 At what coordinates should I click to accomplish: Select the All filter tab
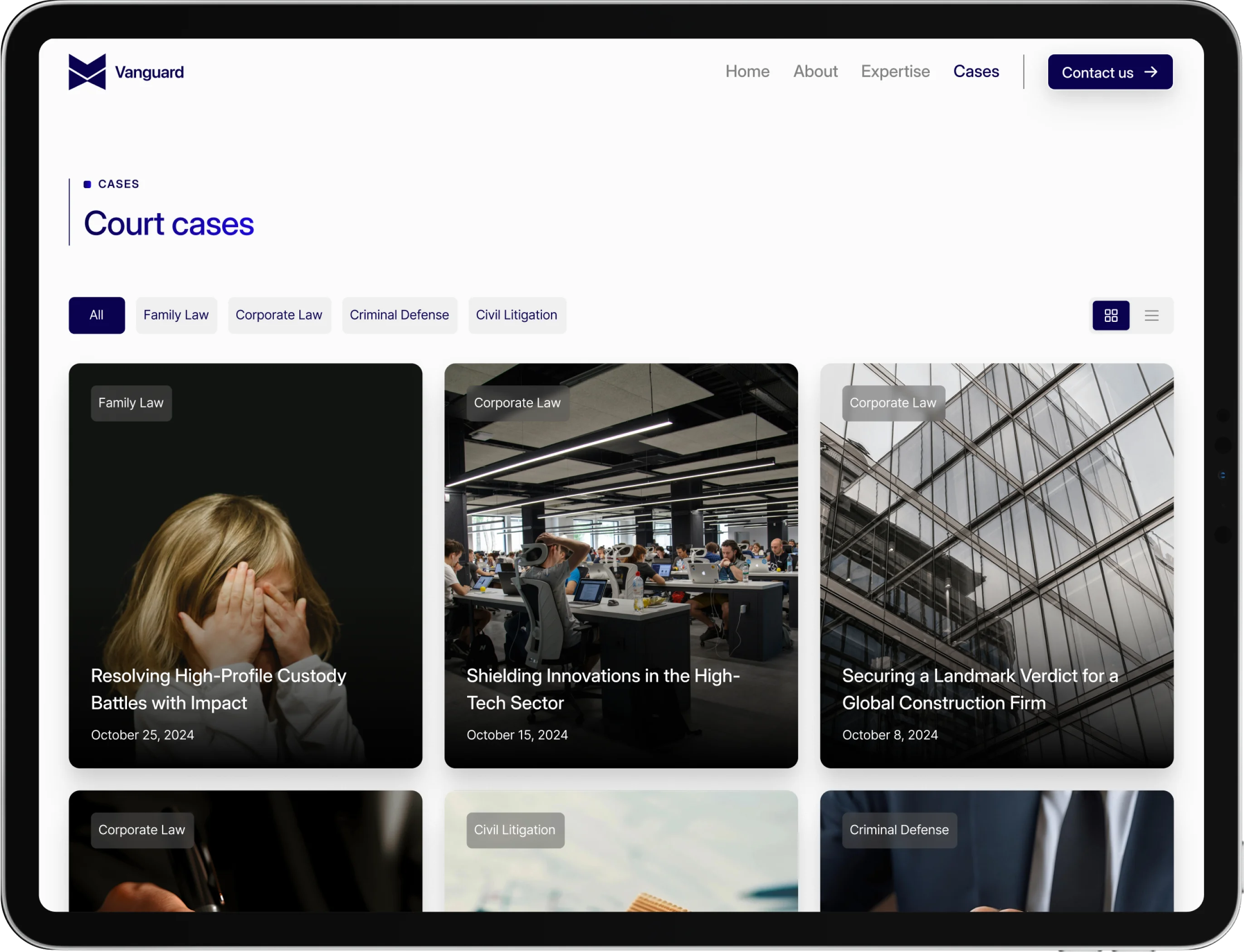96,315
